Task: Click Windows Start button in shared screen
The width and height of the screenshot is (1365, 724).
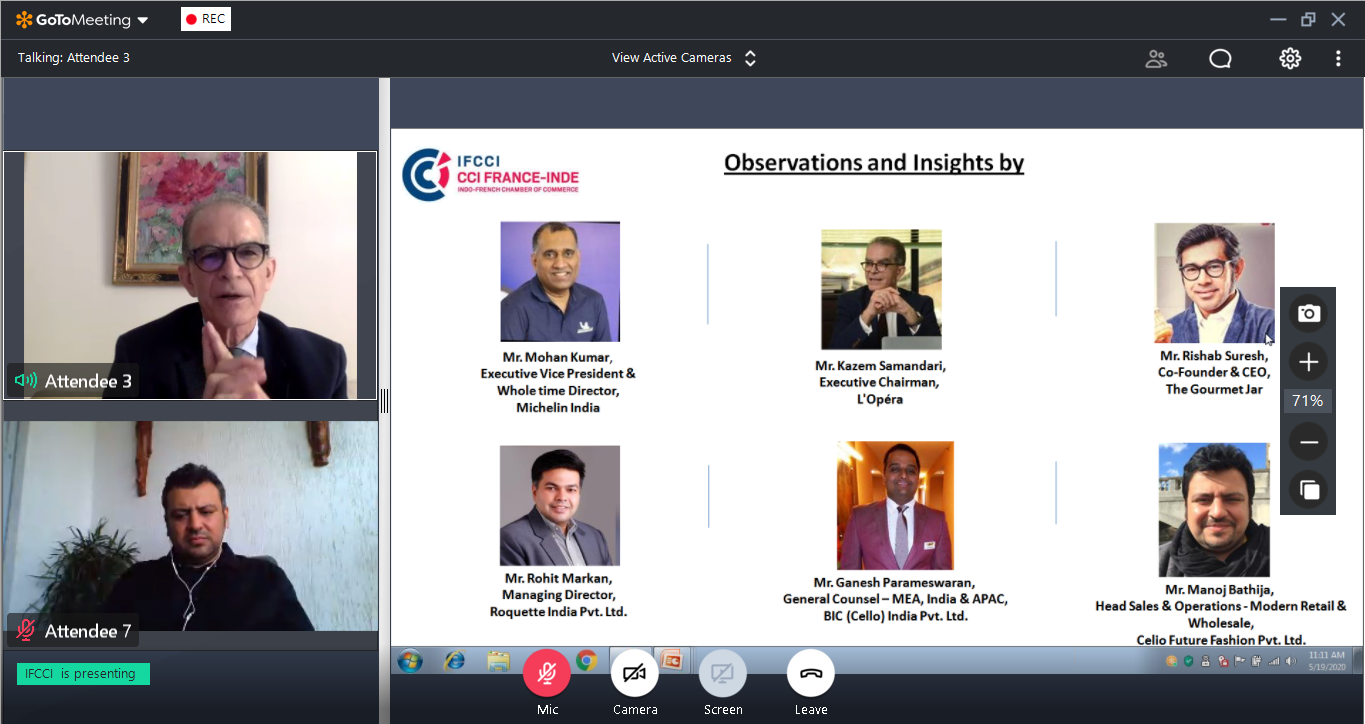Action: point(410,661)
